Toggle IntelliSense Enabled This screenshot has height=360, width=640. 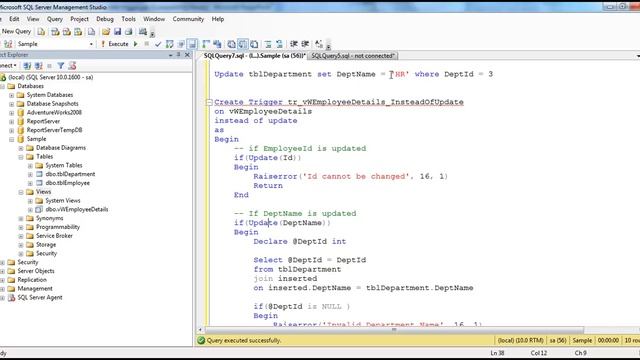[x=192, y=44]
